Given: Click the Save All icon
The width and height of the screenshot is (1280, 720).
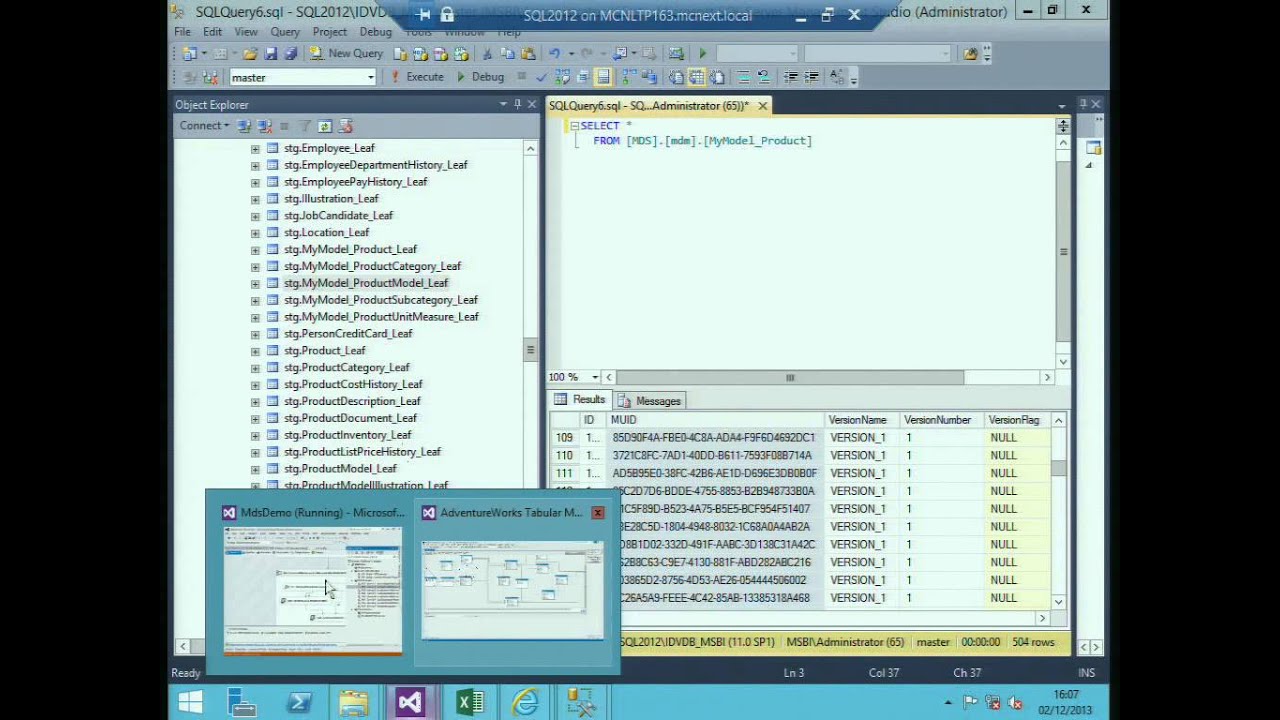Looking at the screenshot, I should (x=290, y=54).
